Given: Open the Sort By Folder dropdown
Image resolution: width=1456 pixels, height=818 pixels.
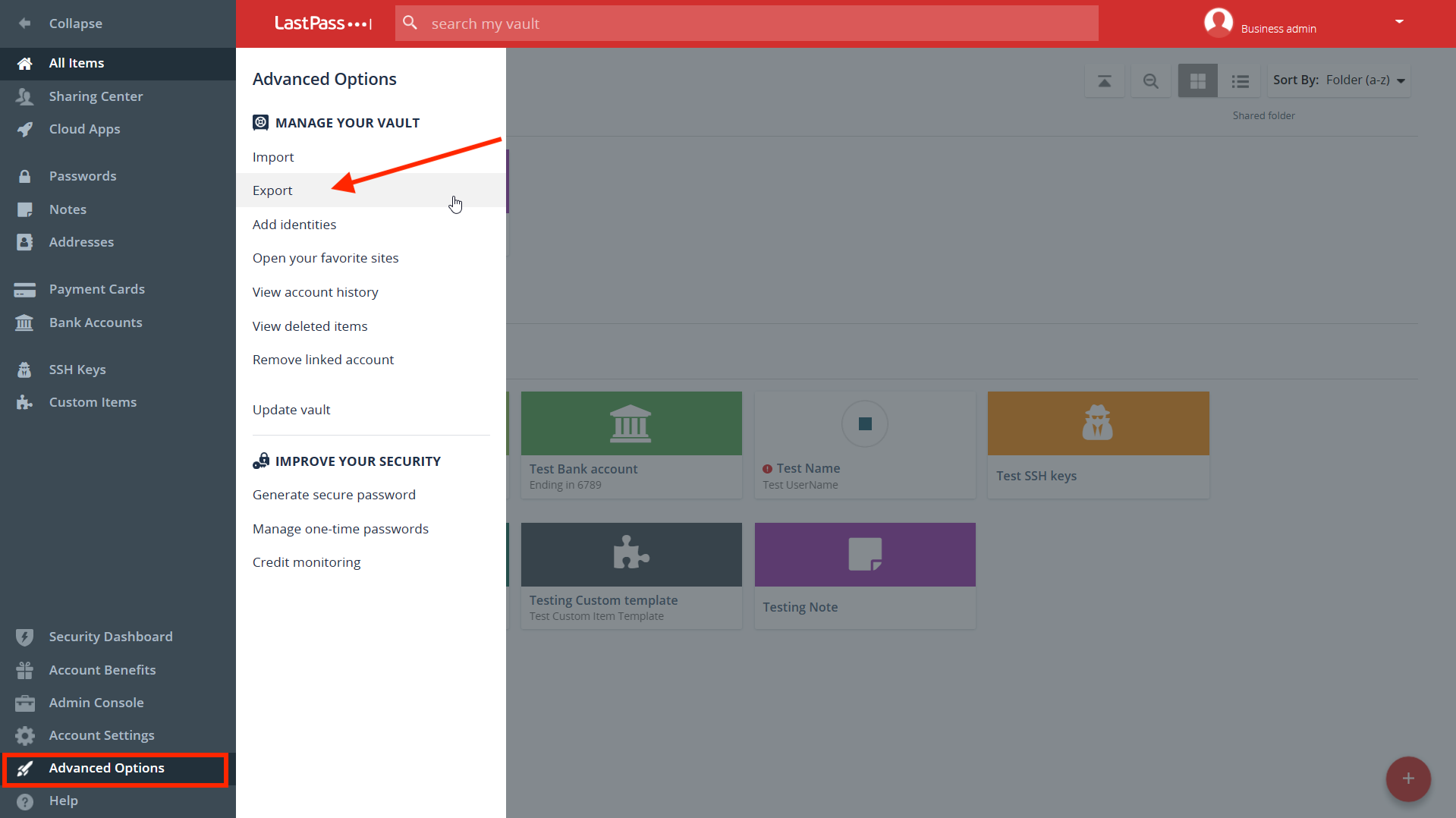Looking at the screenshot, I should pos(1339,80).
